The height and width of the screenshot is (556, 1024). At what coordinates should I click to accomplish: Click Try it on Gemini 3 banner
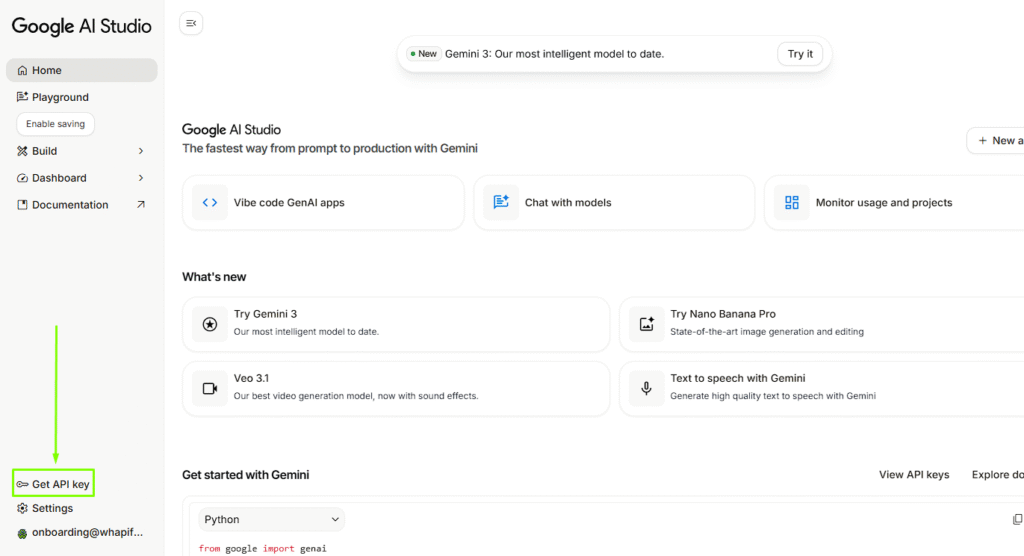click(x=800, y=54)
